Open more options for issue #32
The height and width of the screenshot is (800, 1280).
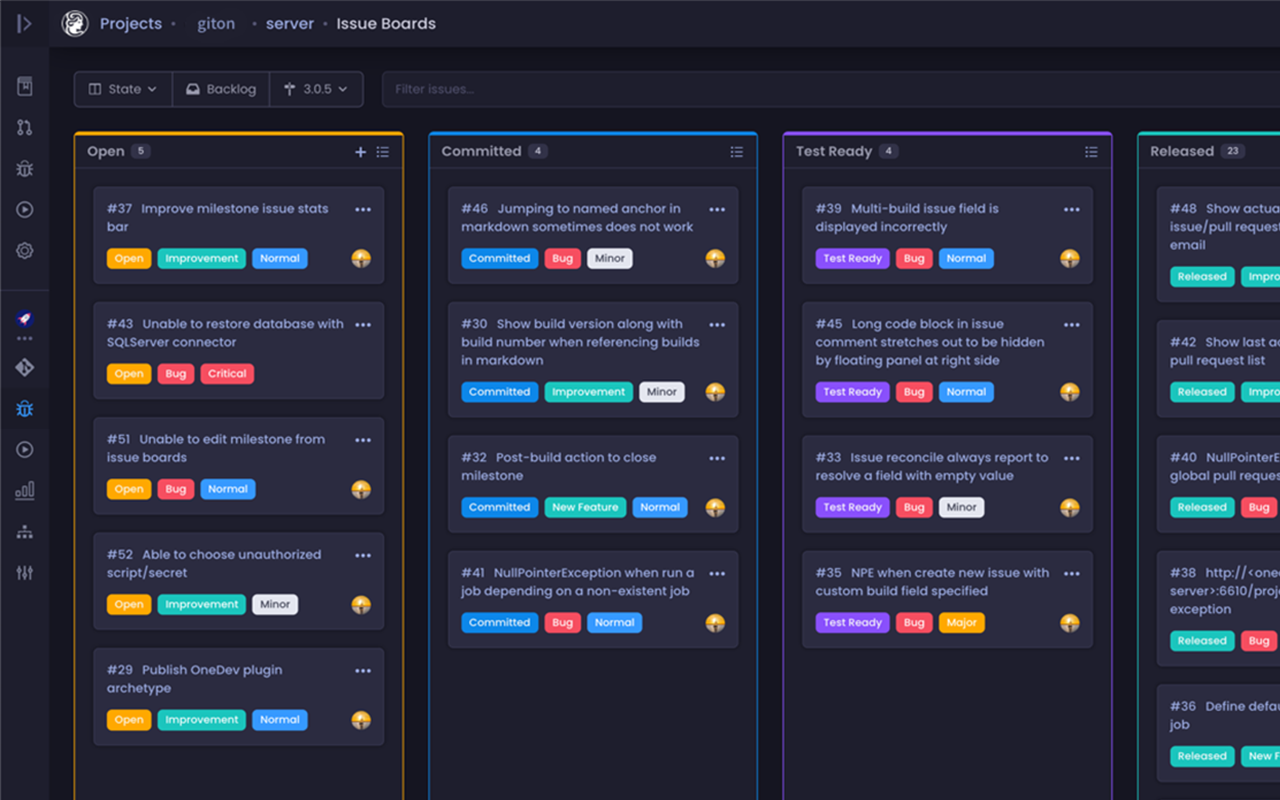click(717, 459)
